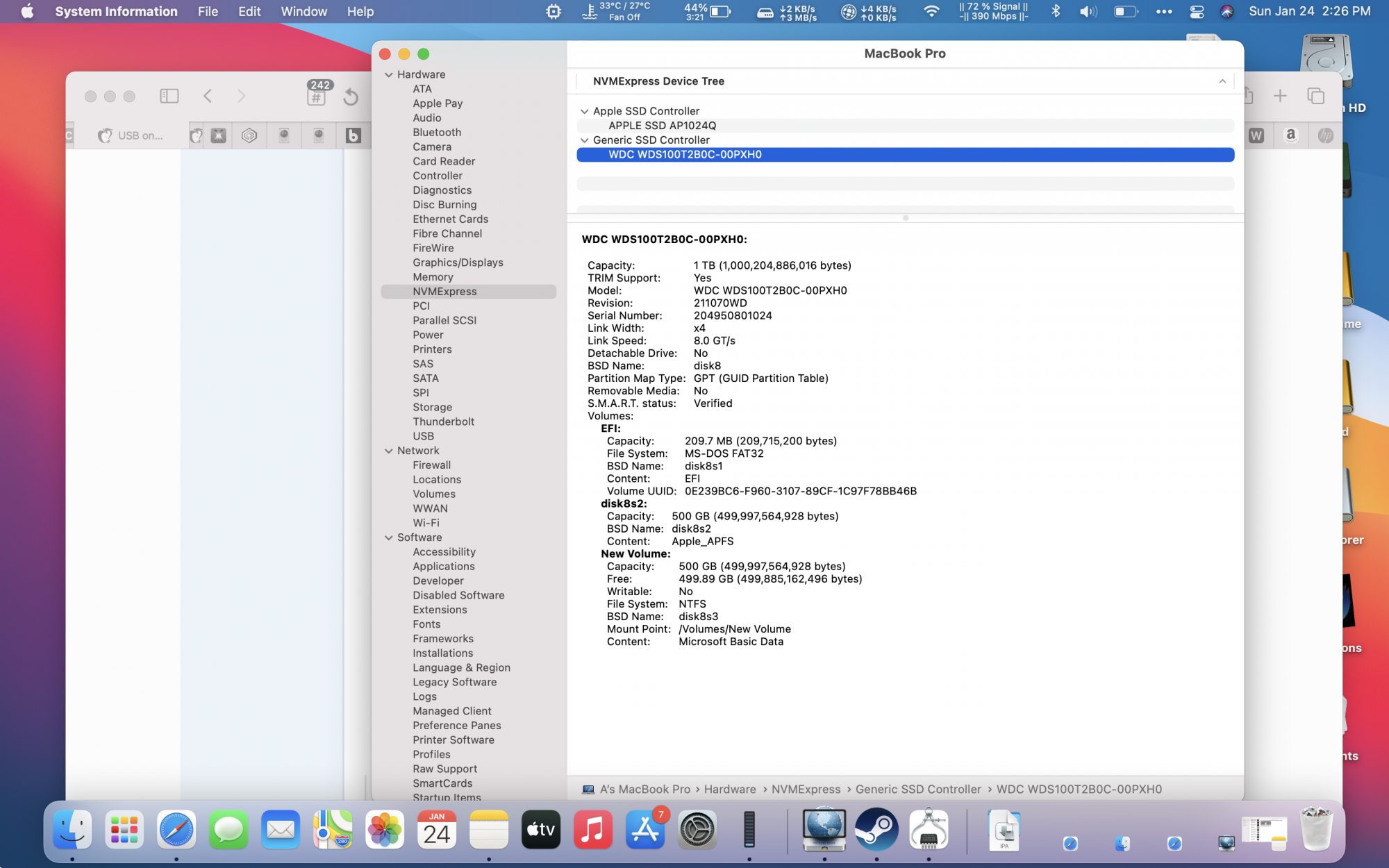Image resolution: width=1389 pixels, height=868 pixels.
Task: Click the Safari sidebar toggle icon
Action: pyautogui.click(x=169, y=96)
